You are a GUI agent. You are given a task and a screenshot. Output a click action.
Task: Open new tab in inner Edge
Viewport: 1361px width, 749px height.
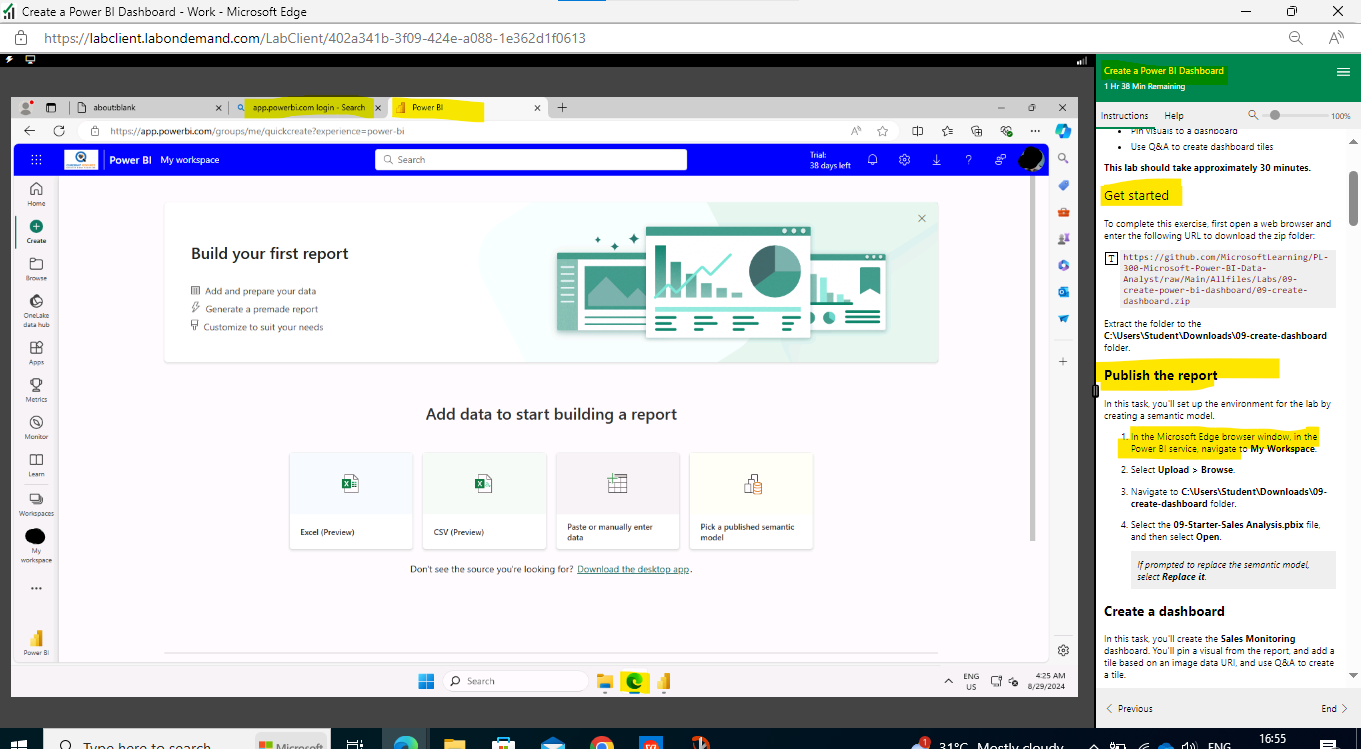562,107
